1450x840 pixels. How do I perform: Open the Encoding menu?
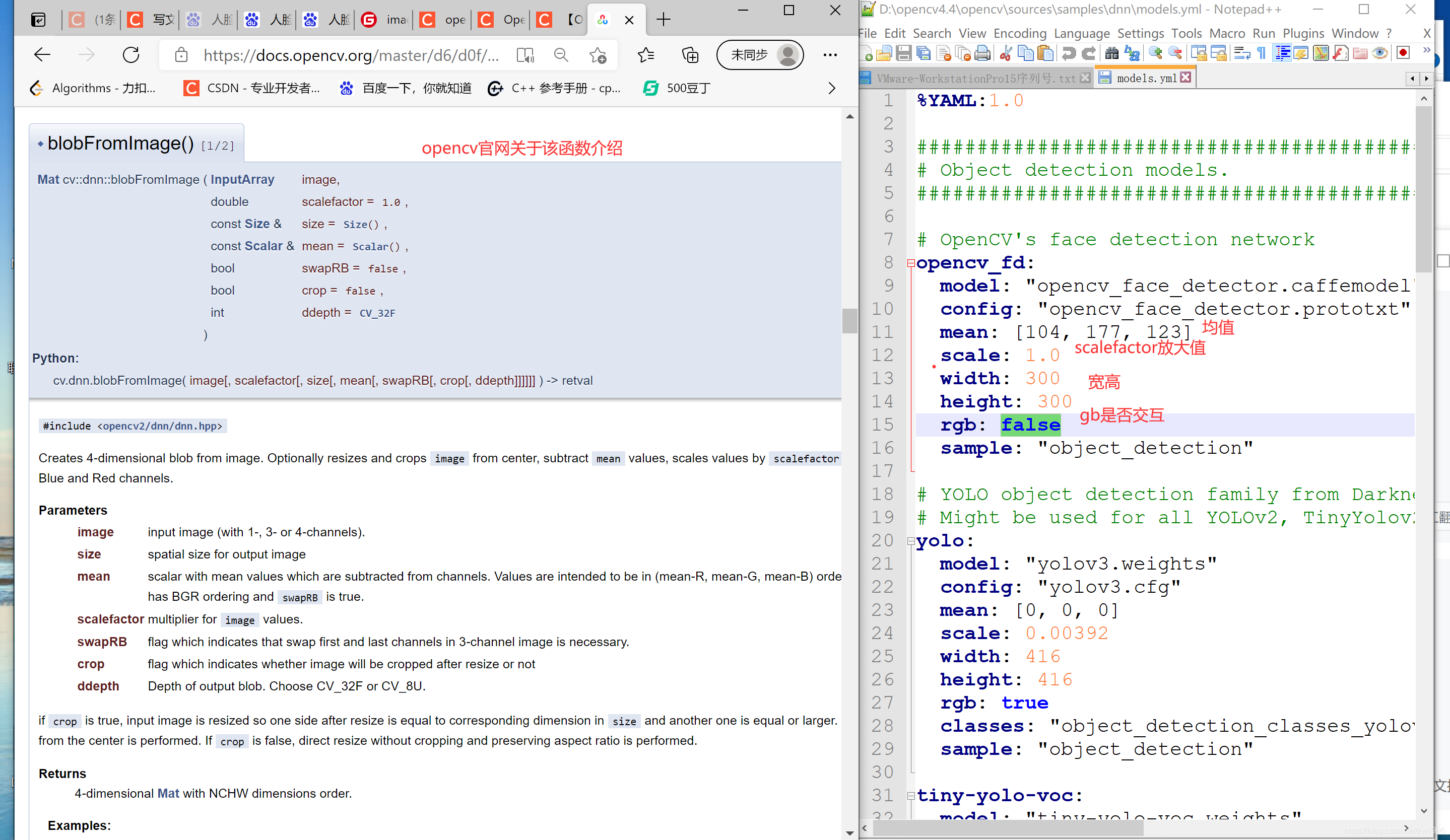coord(1020,33)
